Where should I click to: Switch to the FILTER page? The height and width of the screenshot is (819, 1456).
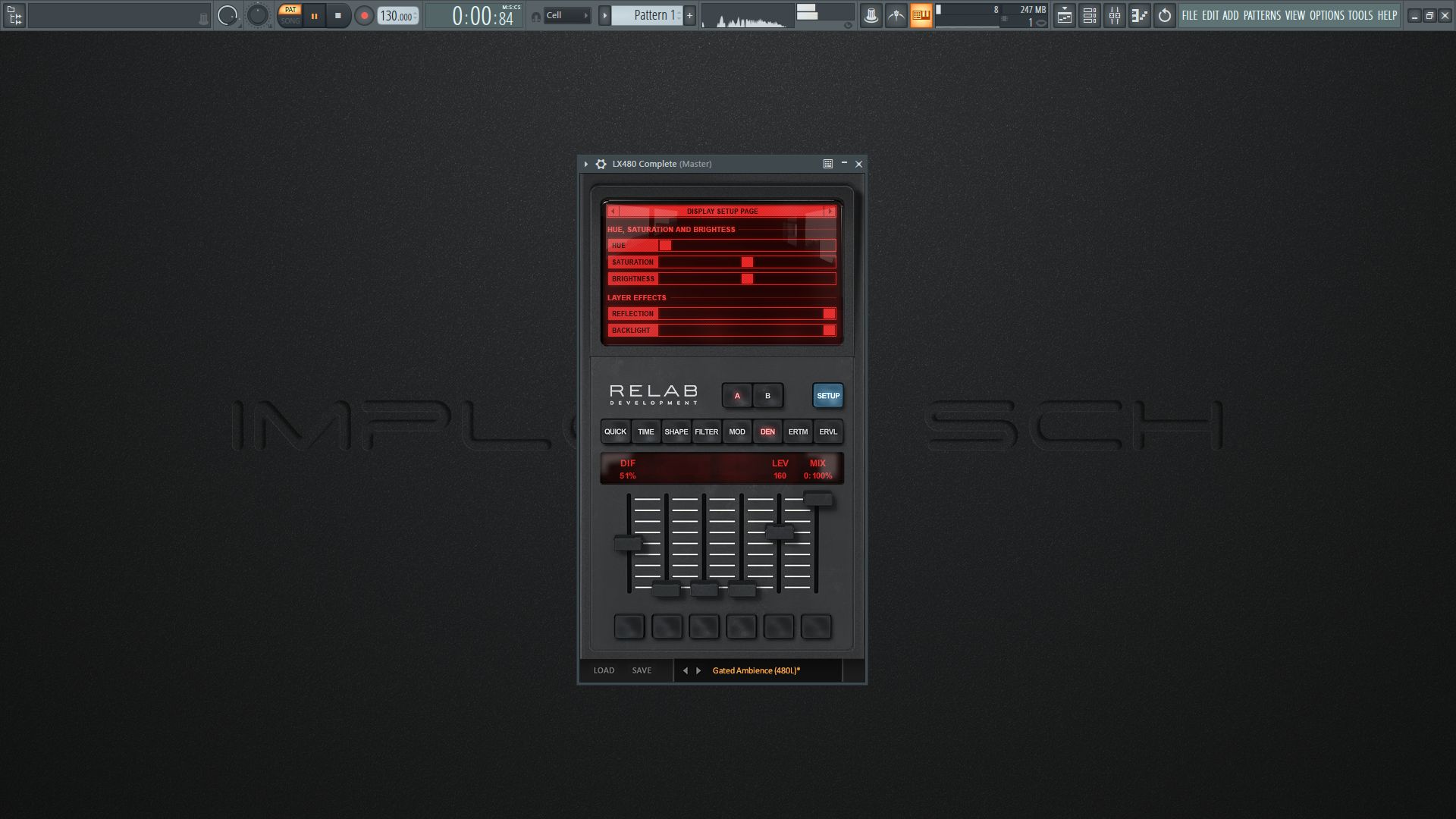(x=707, y=432)
